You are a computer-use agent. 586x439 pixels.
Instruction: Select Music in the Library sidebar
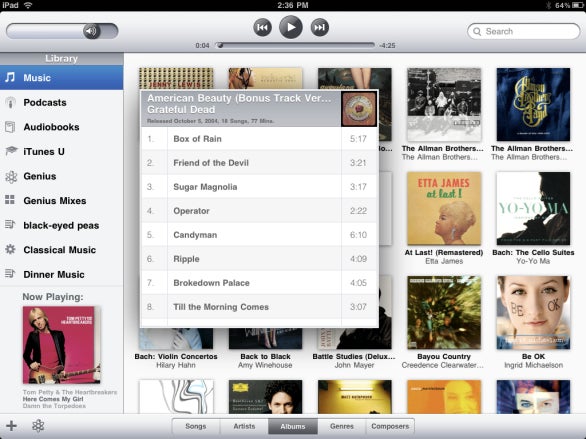point(62,78)
